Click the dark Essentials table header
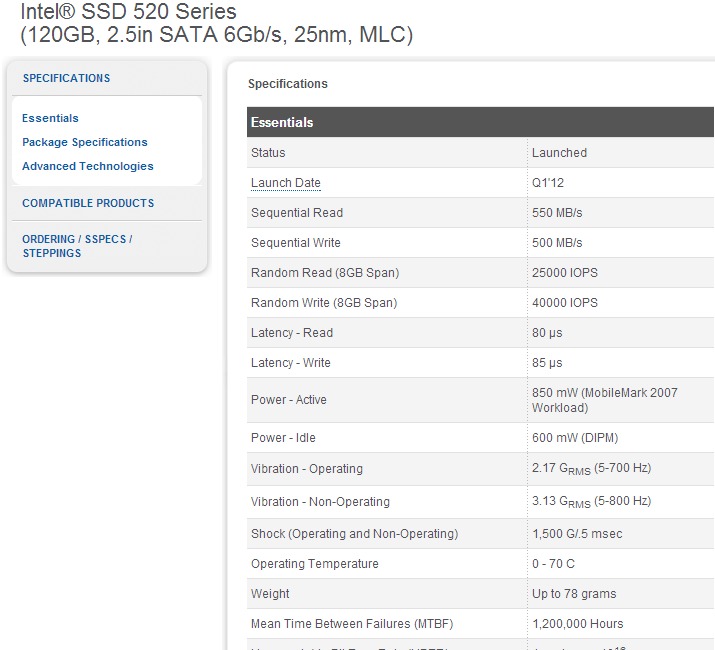 click(x=282, y=122)
